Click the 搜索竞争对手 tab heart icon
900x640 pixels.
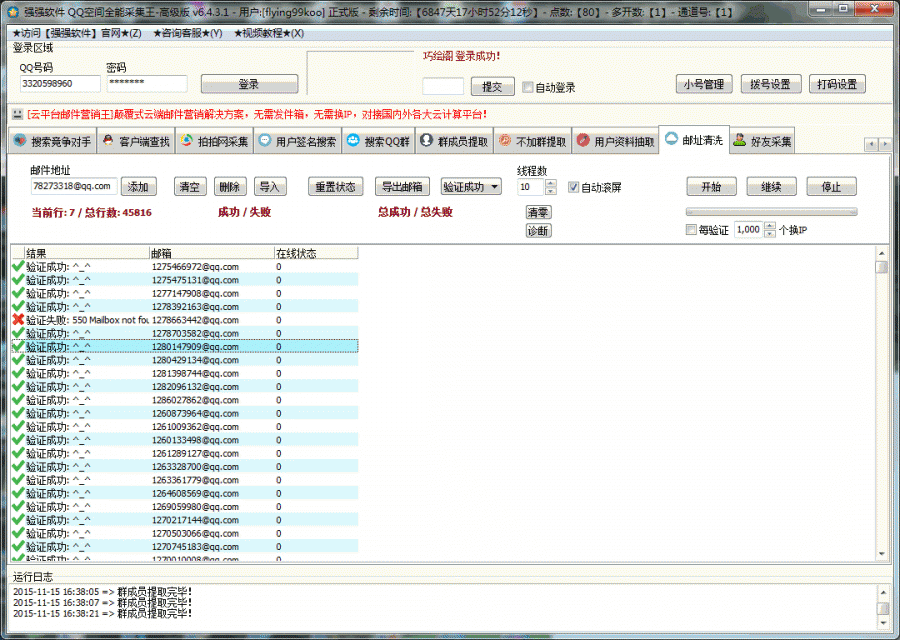20,141
